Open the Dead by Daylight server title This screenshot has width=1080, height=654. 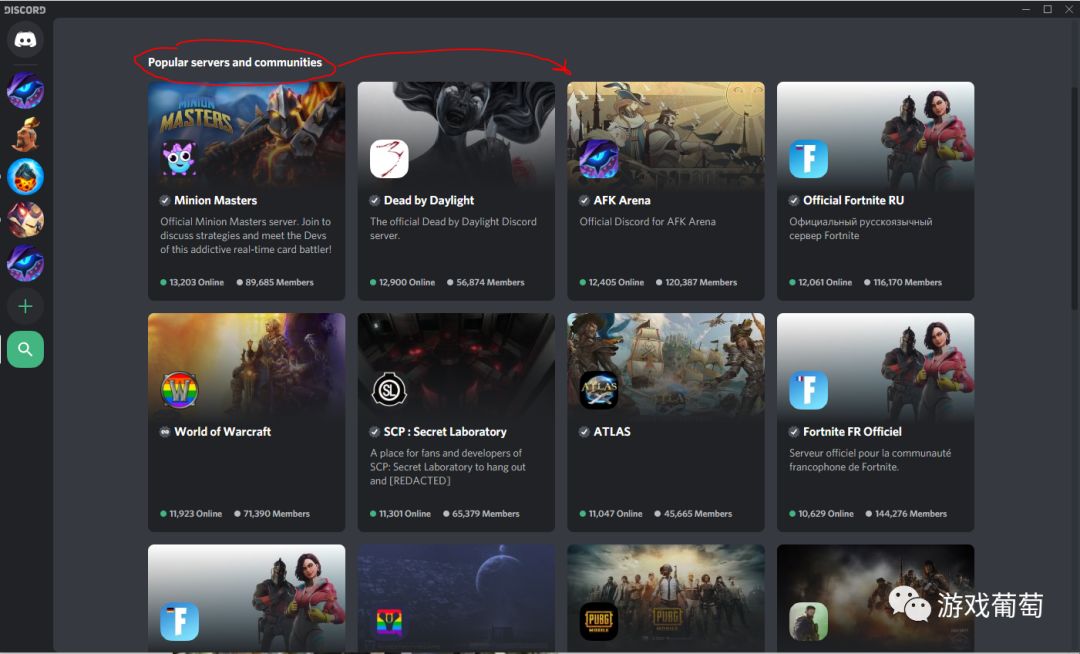coord(428,200)
